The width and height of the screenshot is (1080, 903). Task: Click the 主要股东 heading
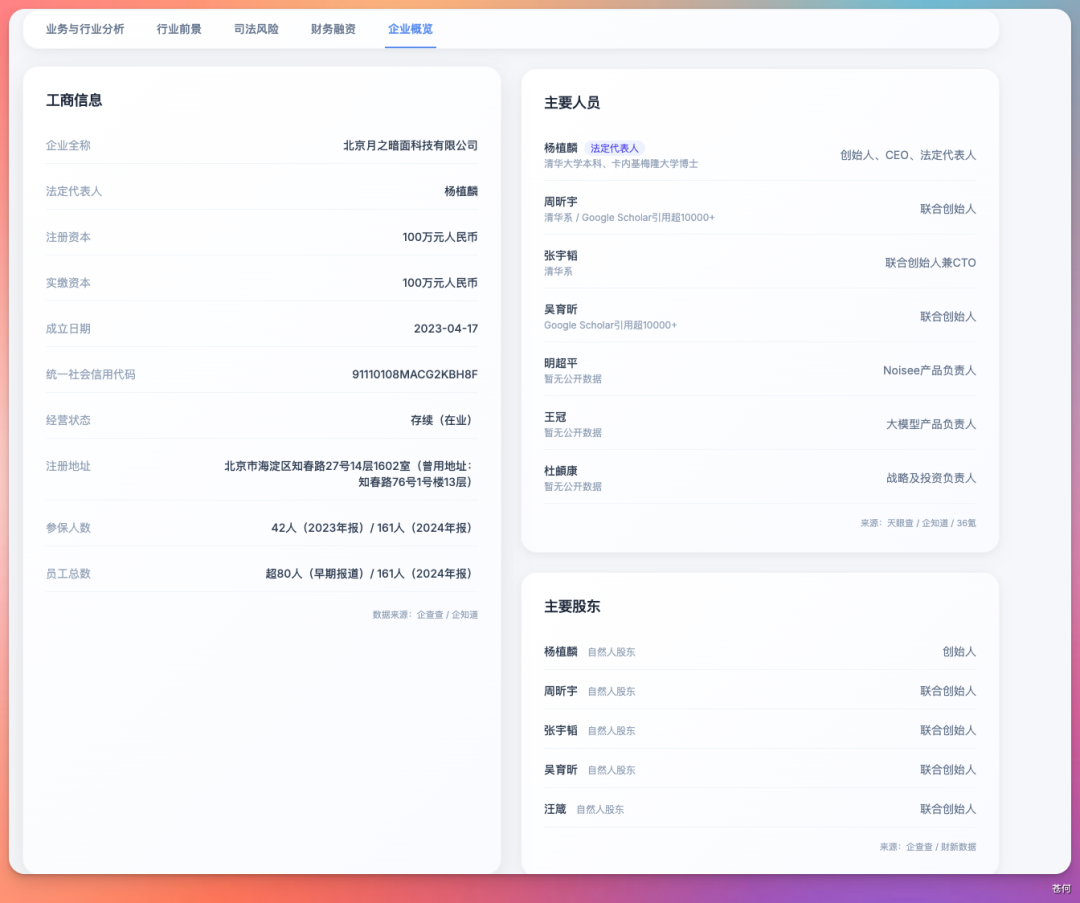pos(572,606)
